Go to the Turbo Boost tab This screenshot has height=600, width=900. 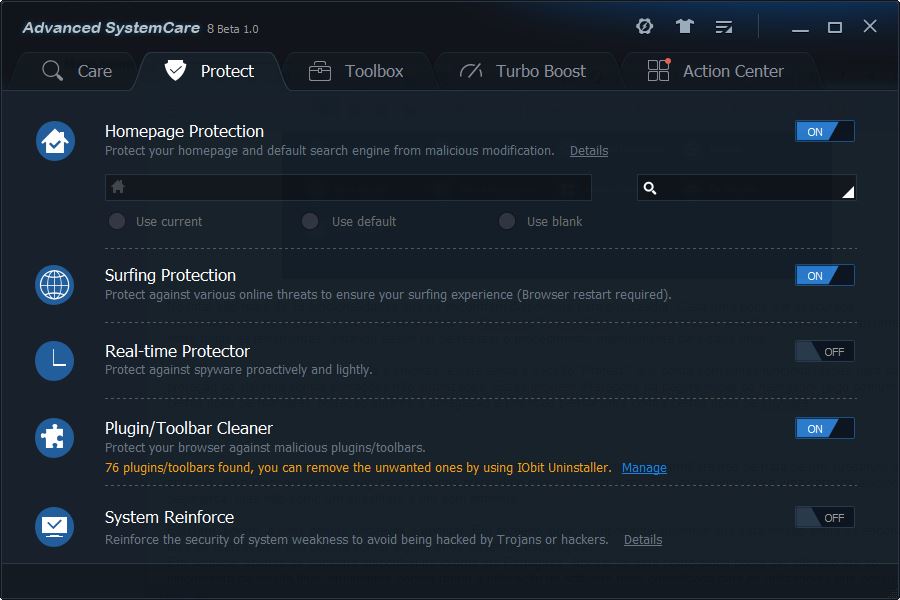(523, 71)
